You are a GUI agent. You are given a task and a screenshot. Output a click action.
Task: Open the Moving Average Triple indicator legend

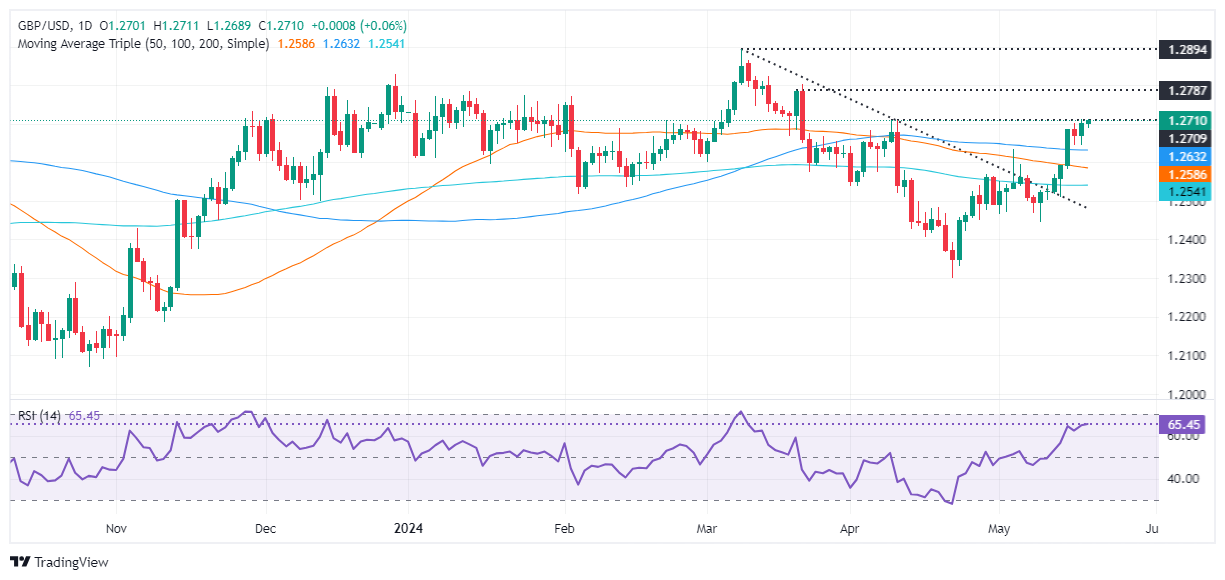tap(140, 44)
